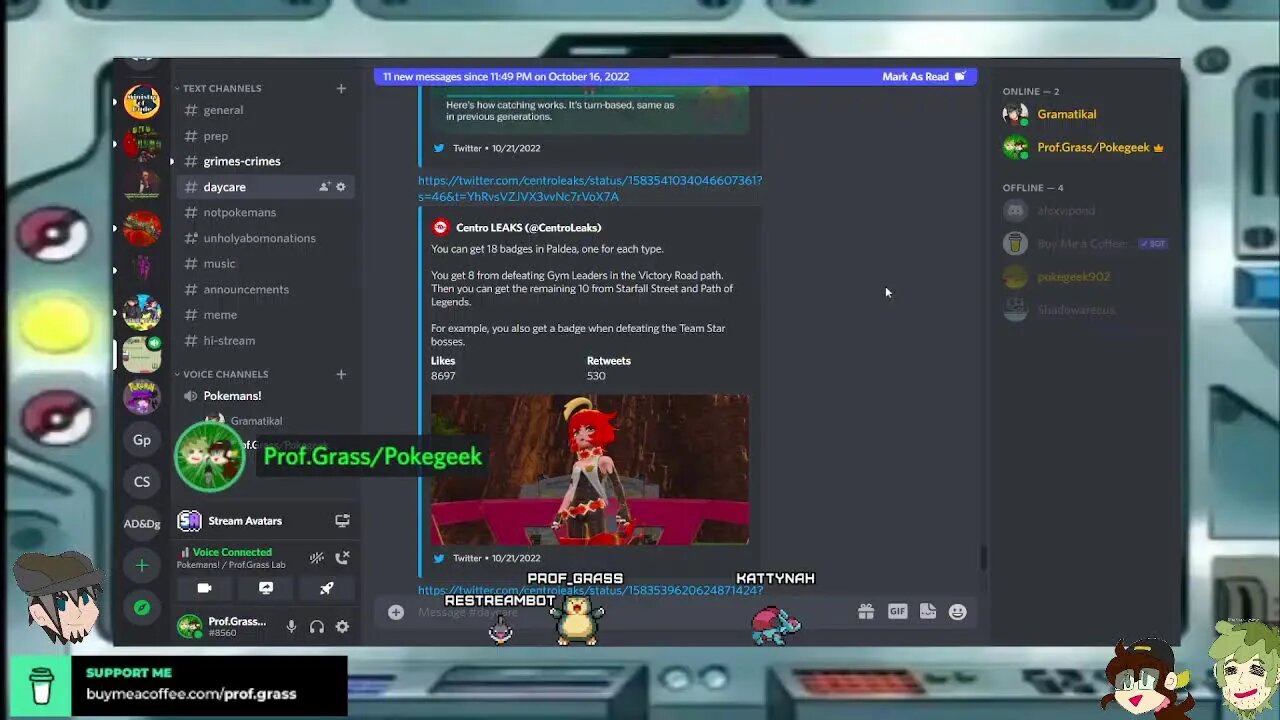This screenshot has height=720, width=1280.
Task: Click share your screen button
Action: coord(266,588)
